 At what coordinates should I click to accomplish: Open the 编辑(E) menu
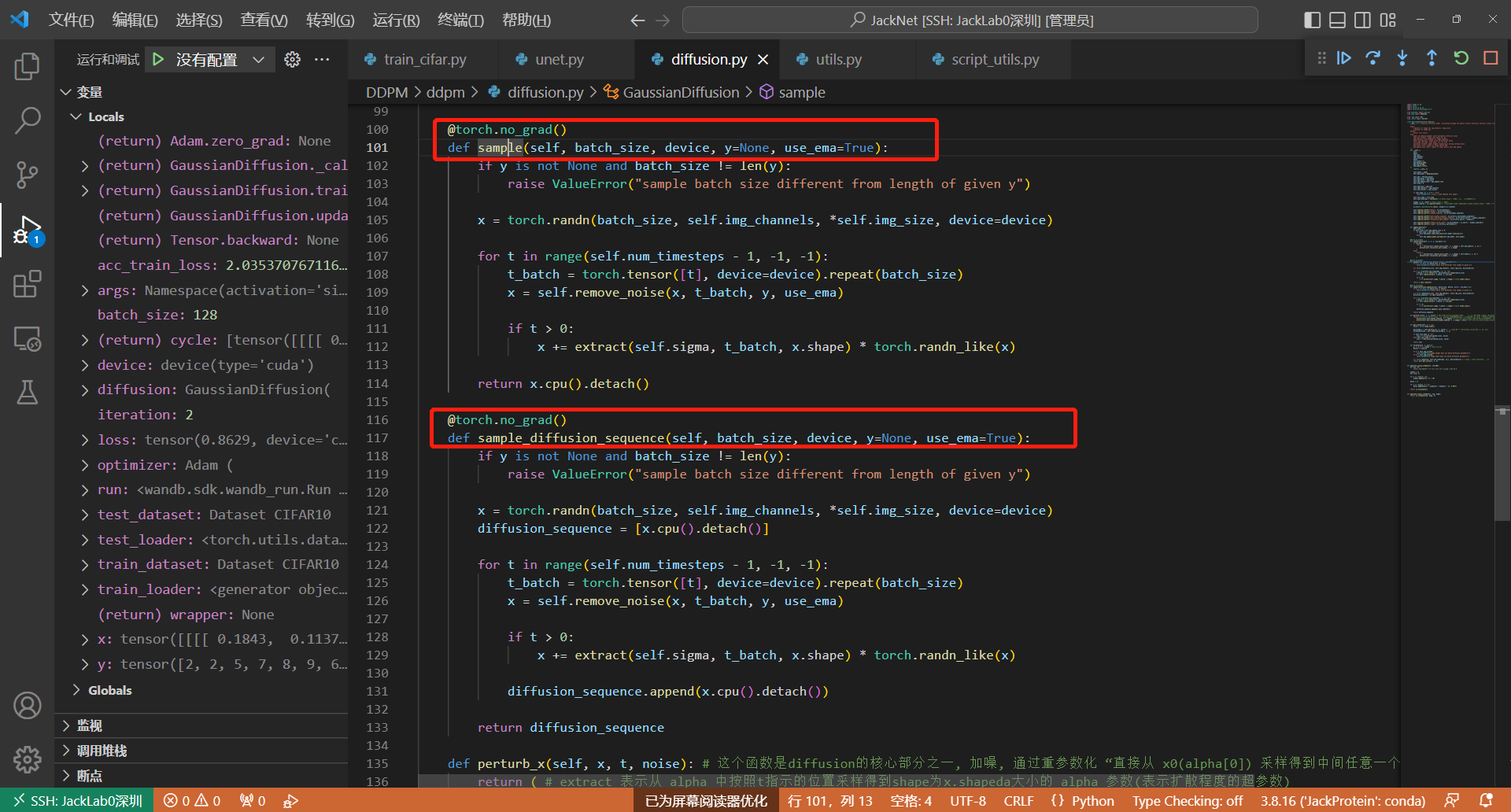point(135,20)
